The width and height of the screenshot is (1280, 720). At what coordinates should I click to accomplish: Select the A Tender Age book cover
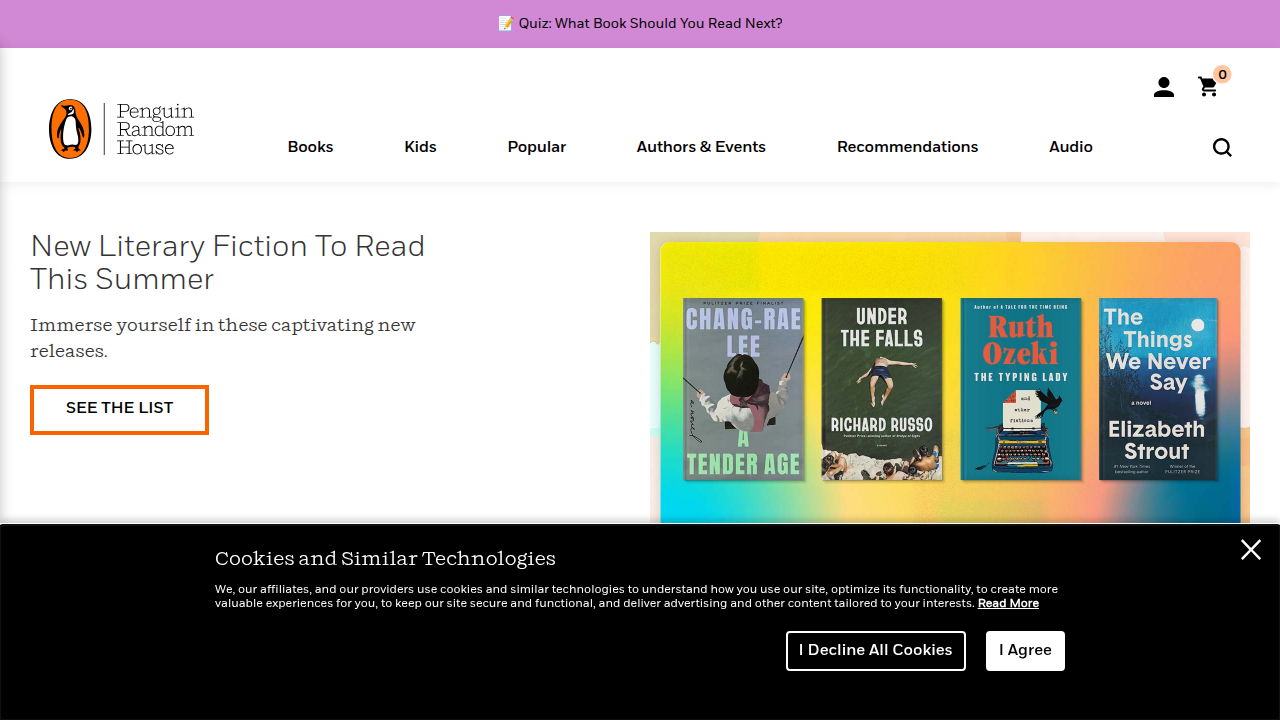[x=744, y=389]
